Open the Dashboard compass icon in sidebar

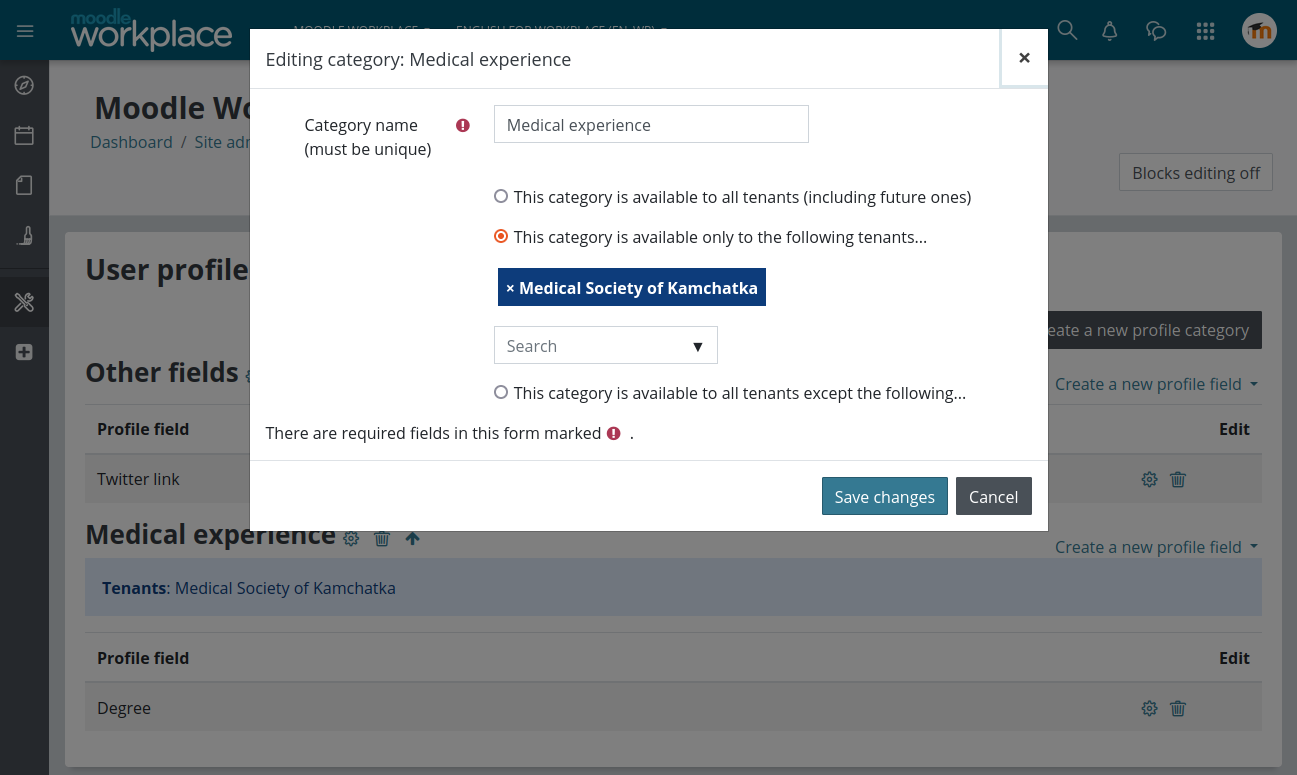click(25, 85)
